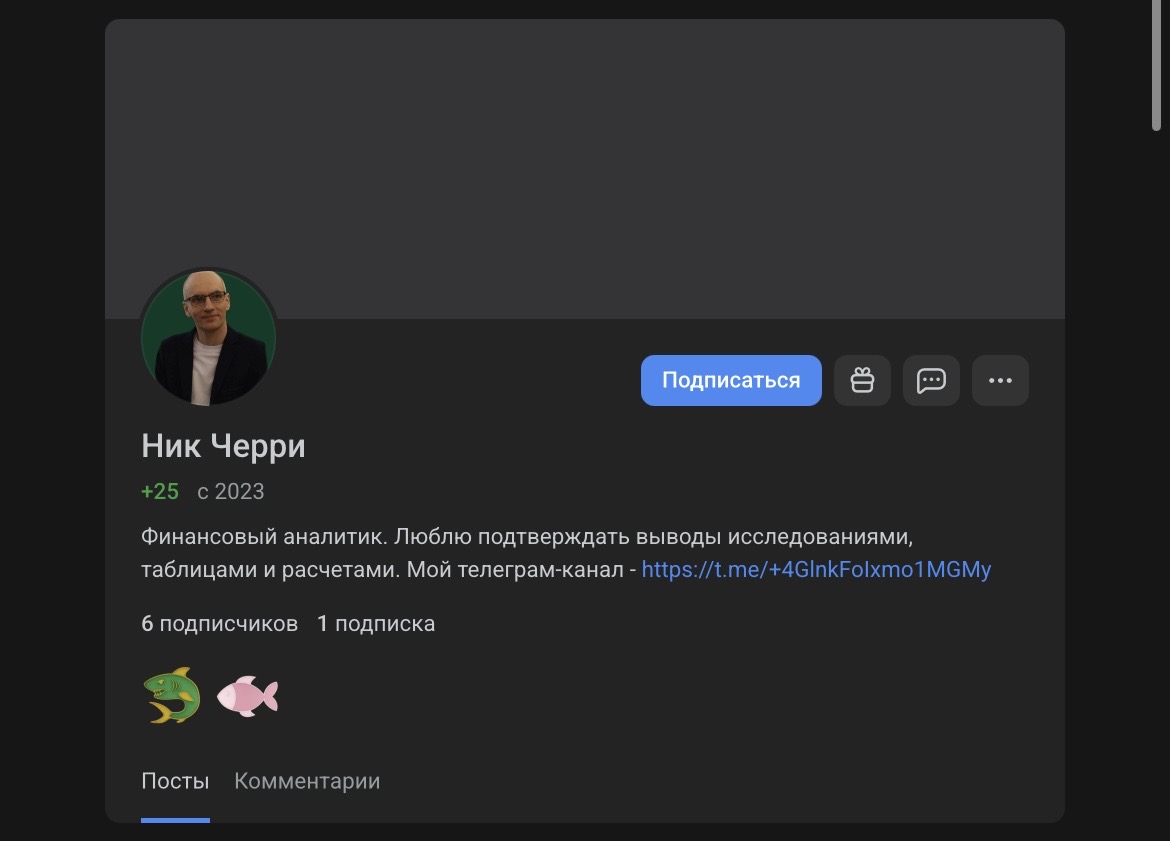
Task: Open the chat message icon button
Action: coord(931,381)
